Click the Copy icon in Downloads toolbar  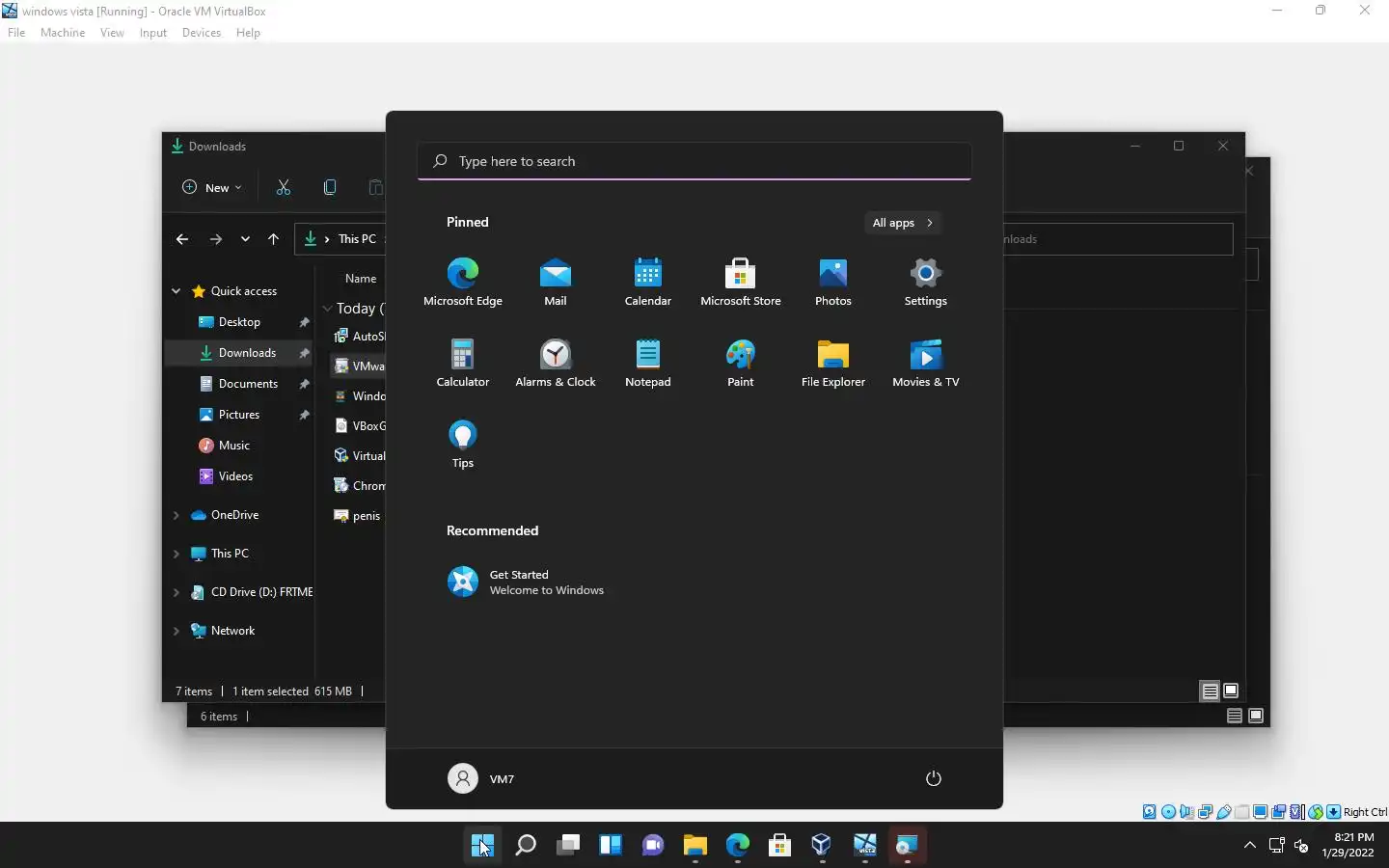click(330, 187)
